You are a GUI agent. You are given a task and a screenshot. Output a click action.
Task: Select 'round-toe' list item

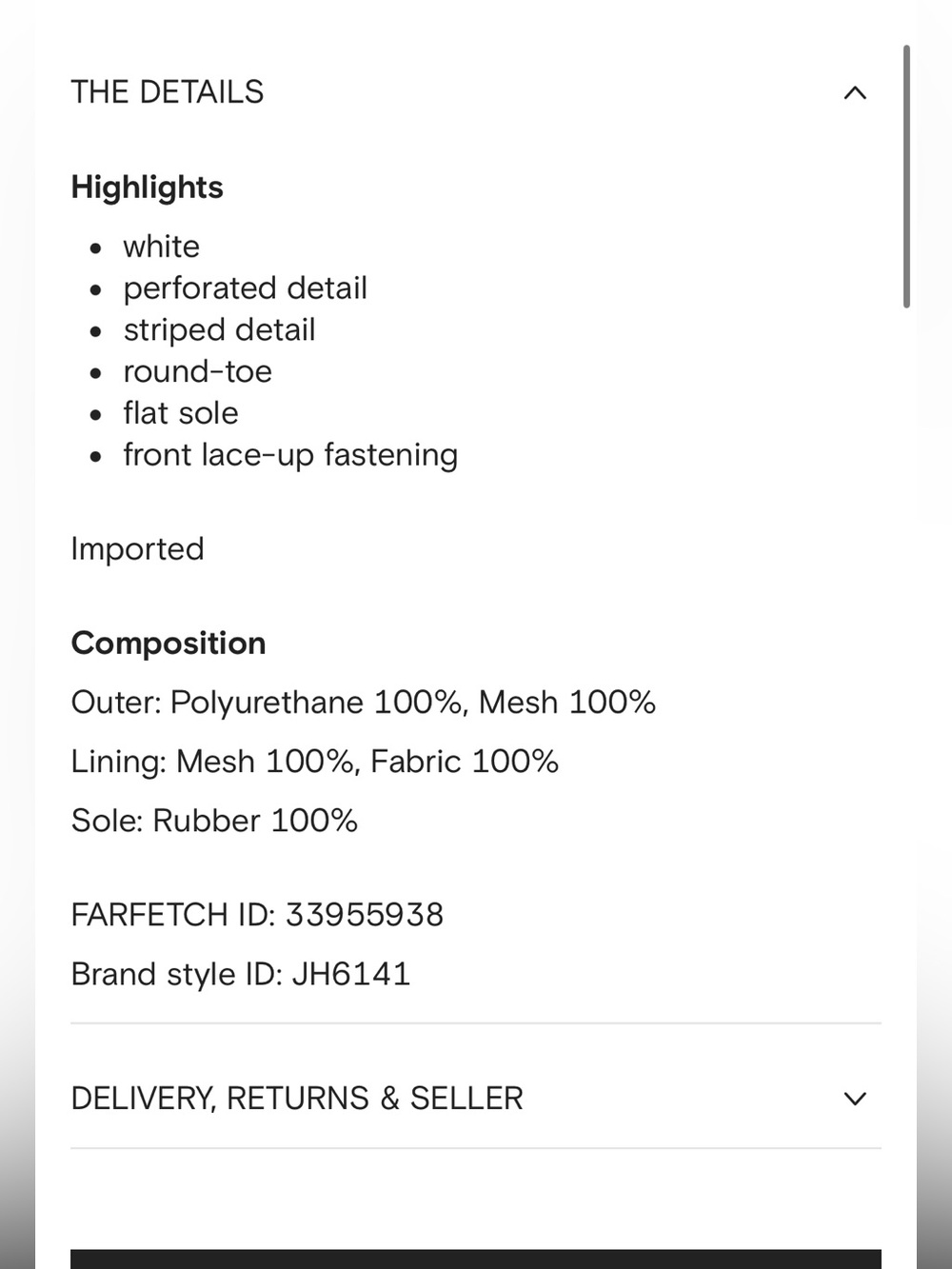pos(197,371)
